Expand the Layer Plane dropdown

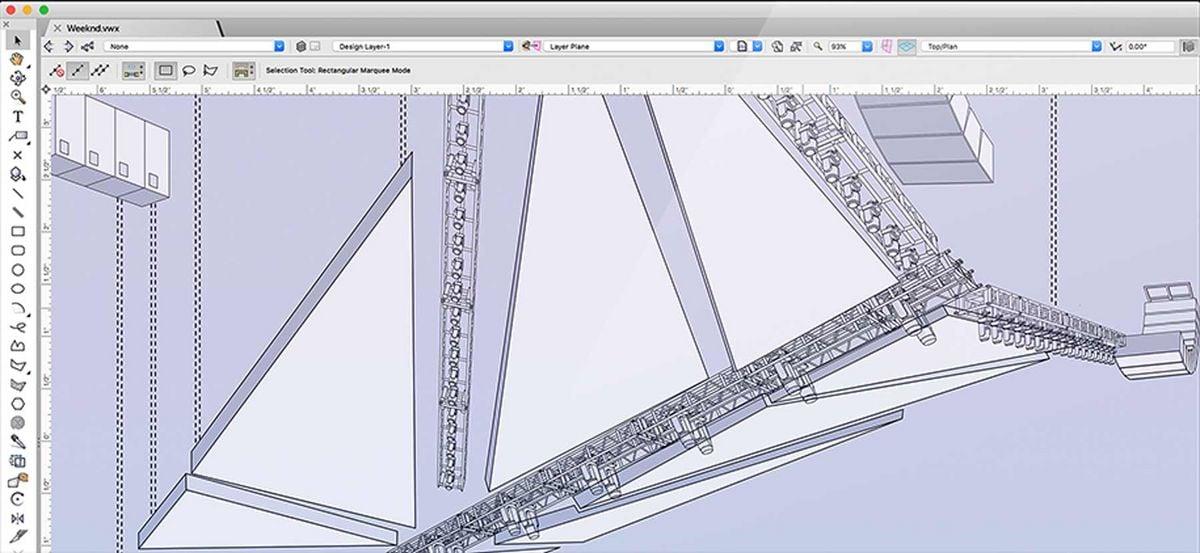coord(634,46)
